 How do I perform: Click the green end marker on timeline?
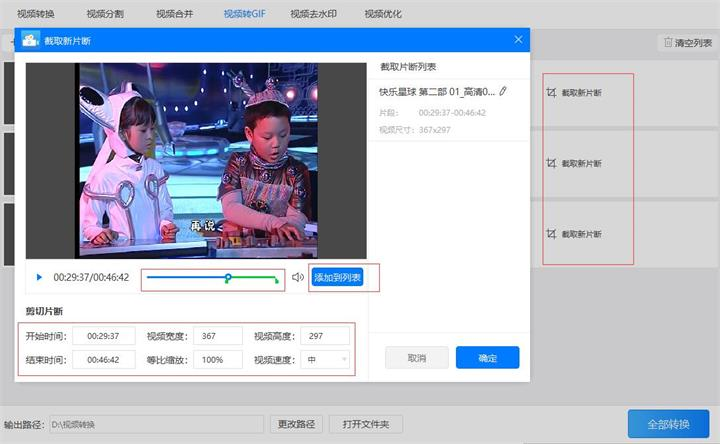click(x=276, y=280)
